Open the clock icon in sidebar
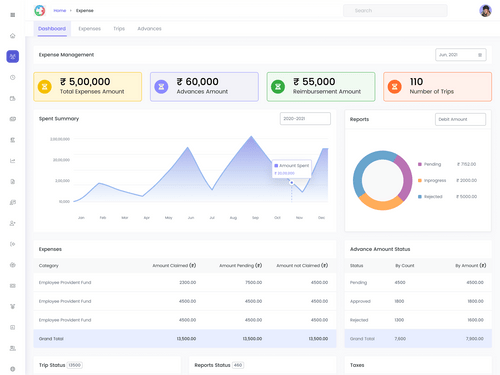 point(13,77)
